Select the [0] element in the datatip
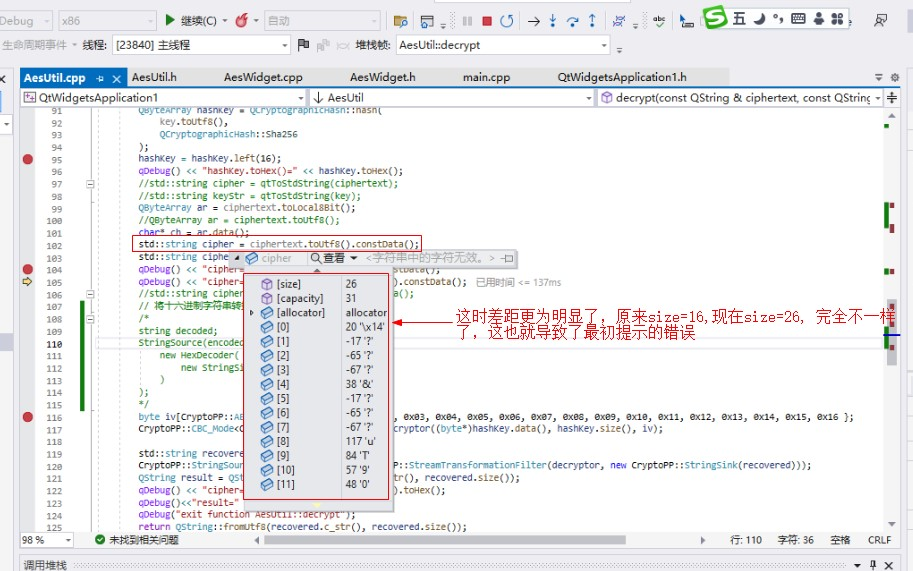This screenshot has width=913, height=571. (315, 327)
